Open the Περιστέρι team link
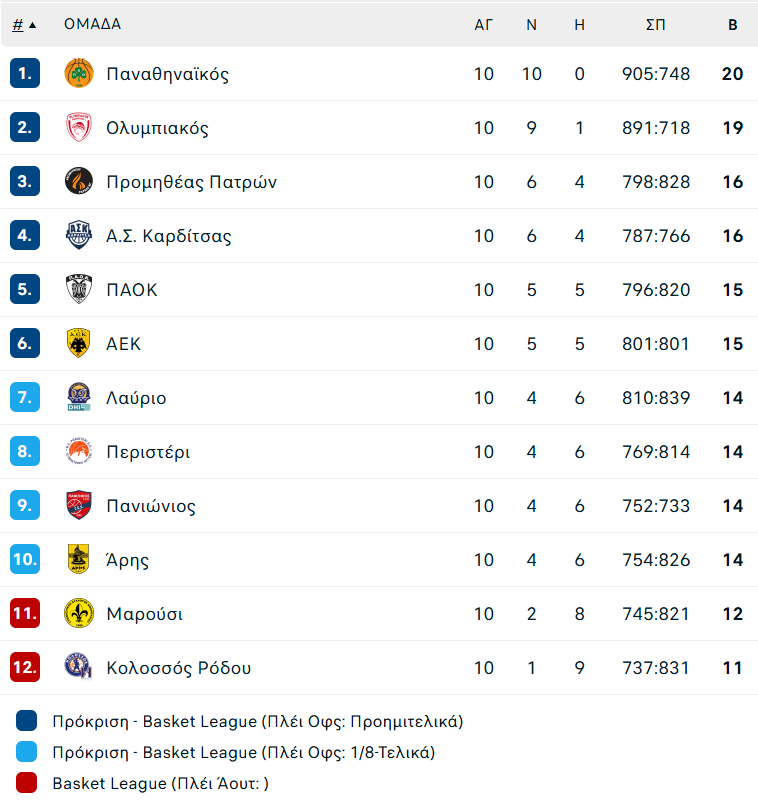Screen dimensions: 758x801 coord(148,452)
